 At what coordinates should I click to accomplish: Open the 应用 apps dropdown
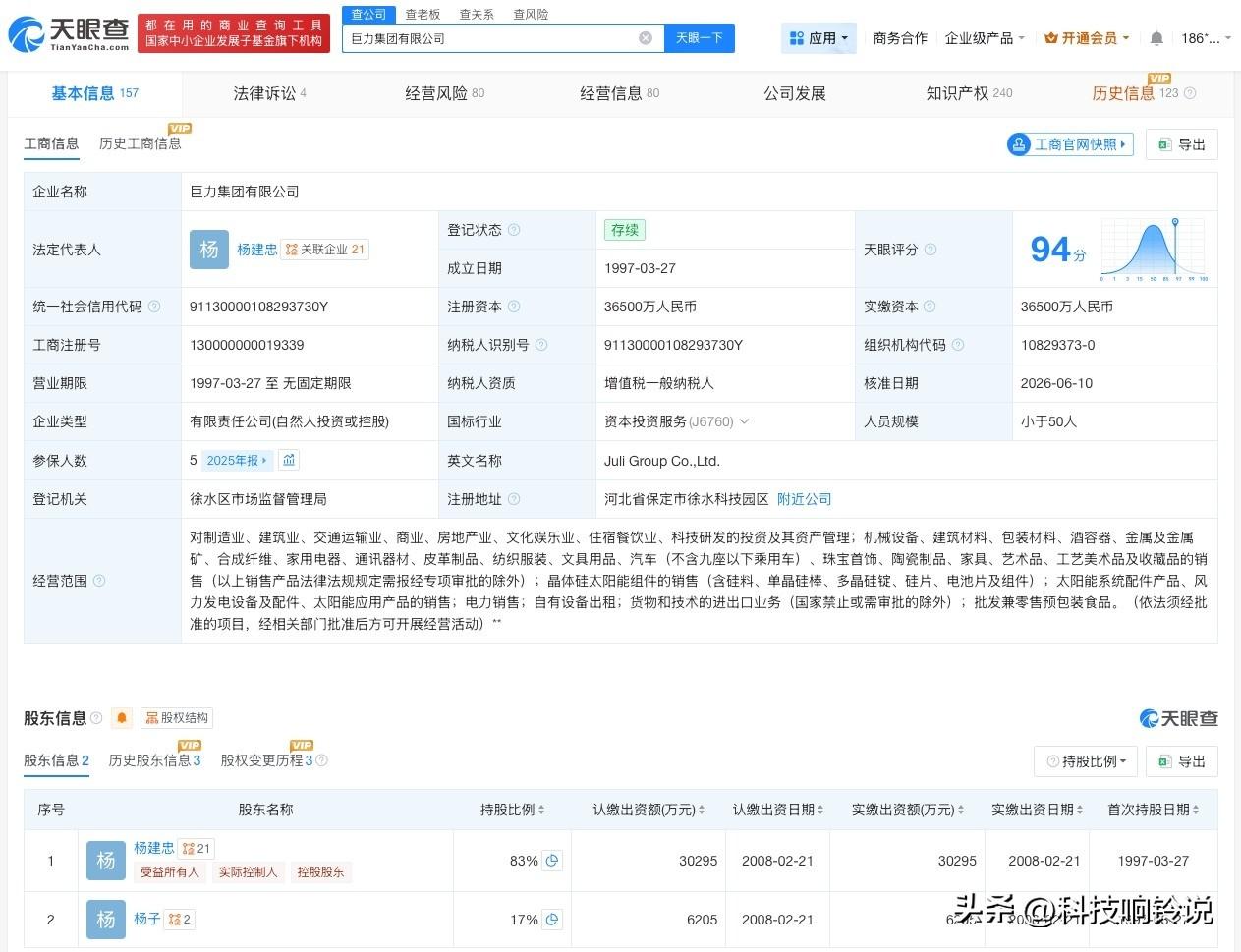pos(819,38)
